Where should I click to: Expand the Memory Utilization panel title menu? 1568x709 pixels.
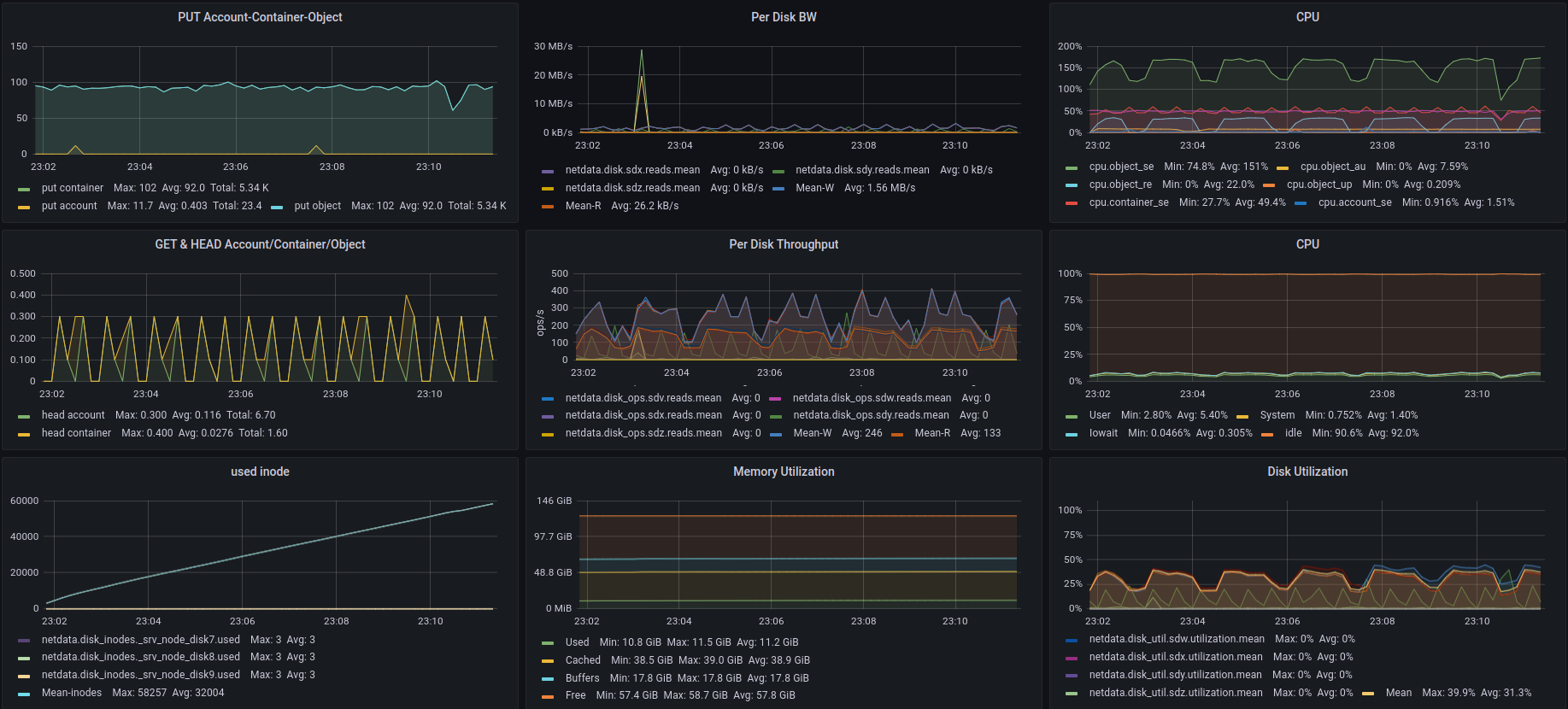784,472
